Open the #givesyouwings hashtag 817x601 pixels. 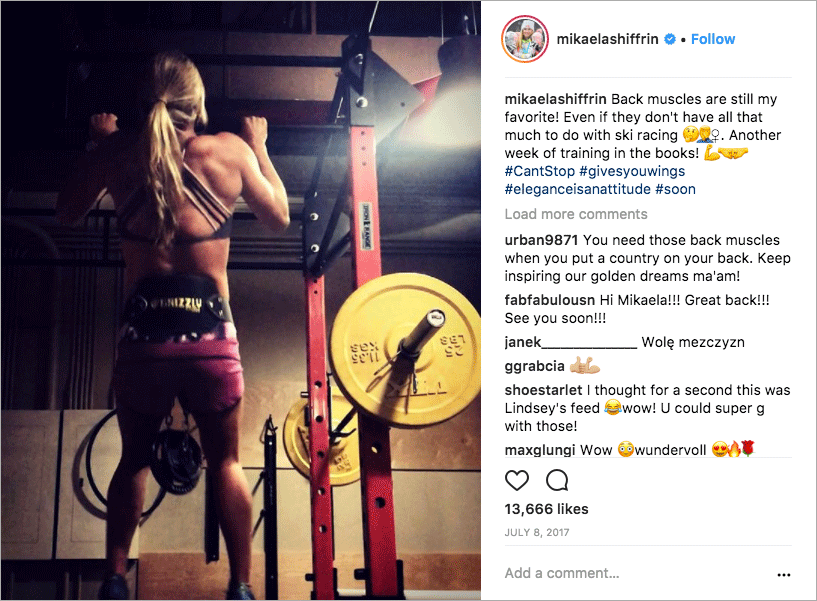coord(632,171)
